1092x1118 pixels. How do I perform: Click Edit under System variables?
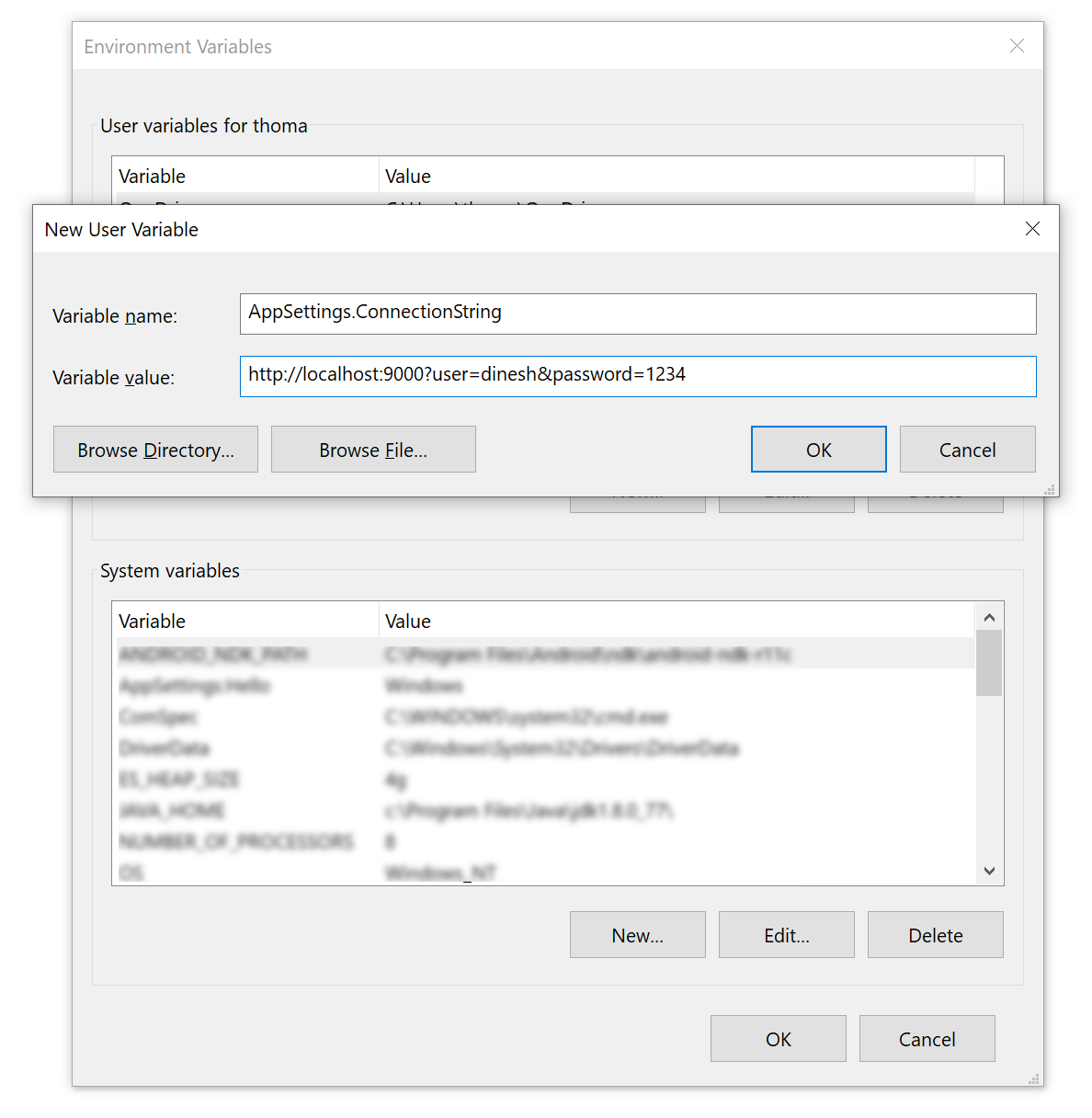786,934
